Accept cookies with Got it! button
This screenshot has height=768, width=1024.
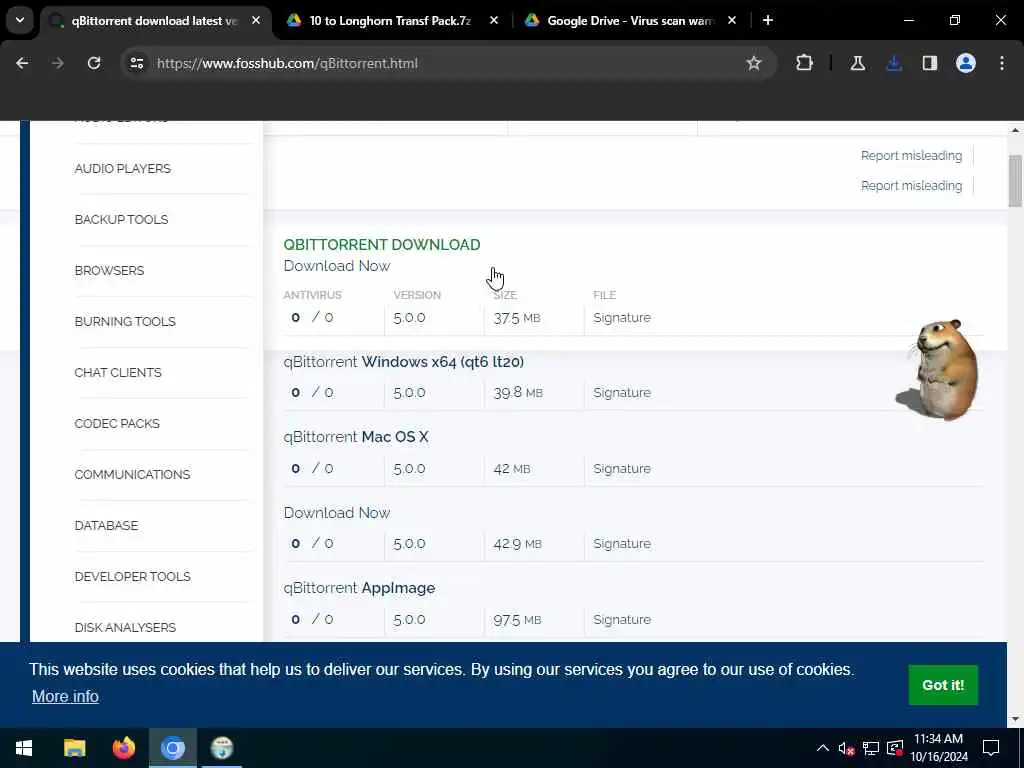pyautogui.click(x=943, y=685)
